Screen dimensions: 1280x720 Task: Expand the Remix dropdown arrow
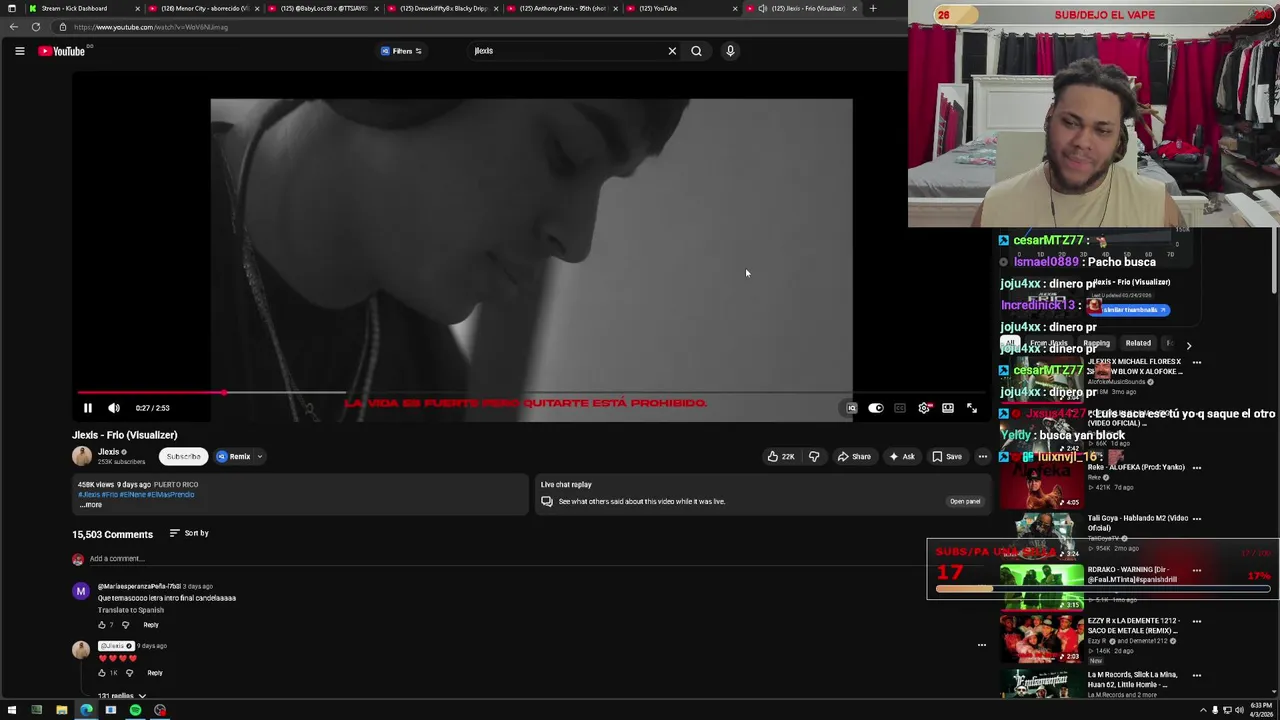click(x=259, y=456)
